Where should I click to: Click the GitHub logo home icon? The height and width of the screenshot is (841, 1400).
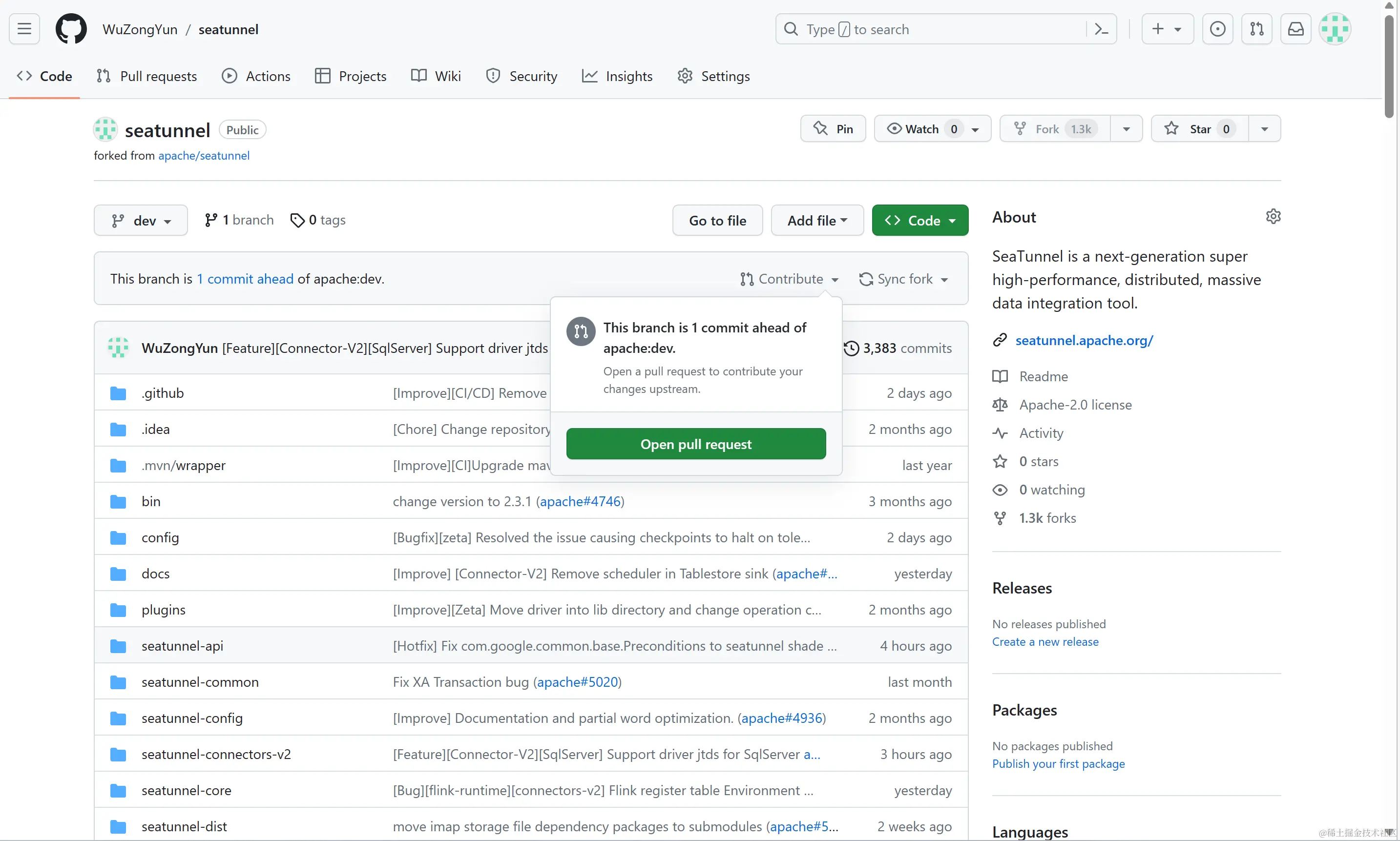click(x=71, y=29)
